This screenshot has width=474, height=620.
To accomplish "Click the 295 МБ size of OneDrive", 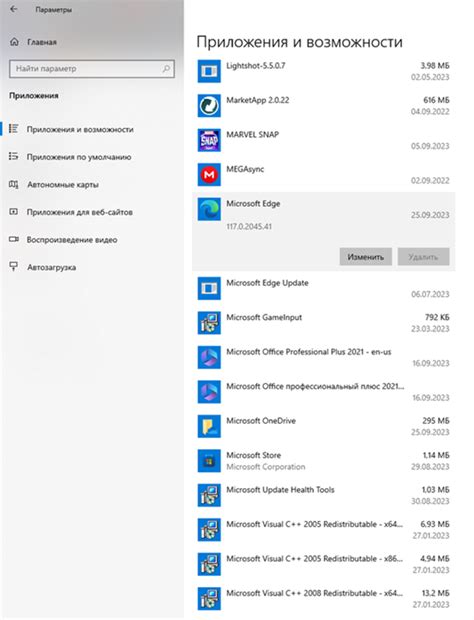I will pyautogui.click(x=436, y=421).
